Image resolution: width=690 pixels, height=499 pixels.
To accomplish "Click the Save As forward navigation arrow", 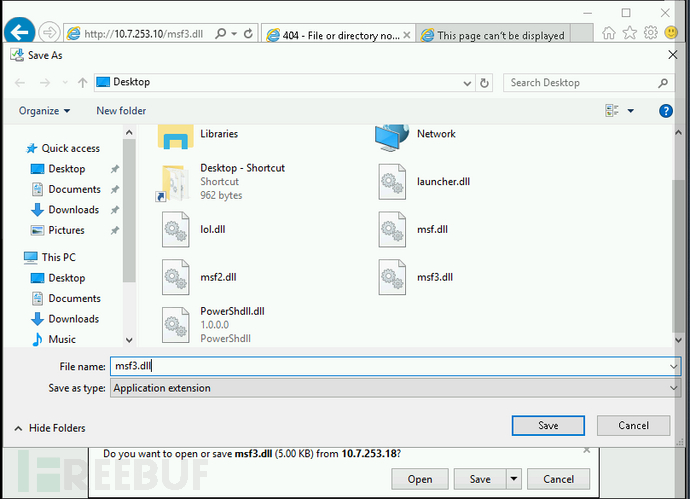I will tap(45, 83).
